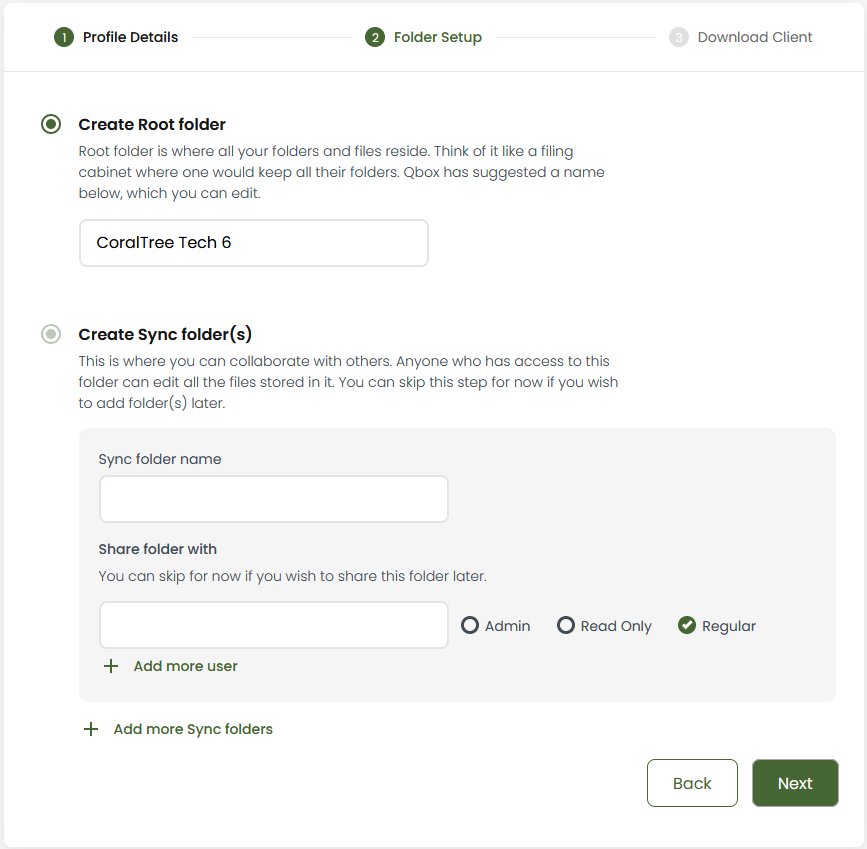Go to the Profile Details step
The image size is (867, 849).
130,37
